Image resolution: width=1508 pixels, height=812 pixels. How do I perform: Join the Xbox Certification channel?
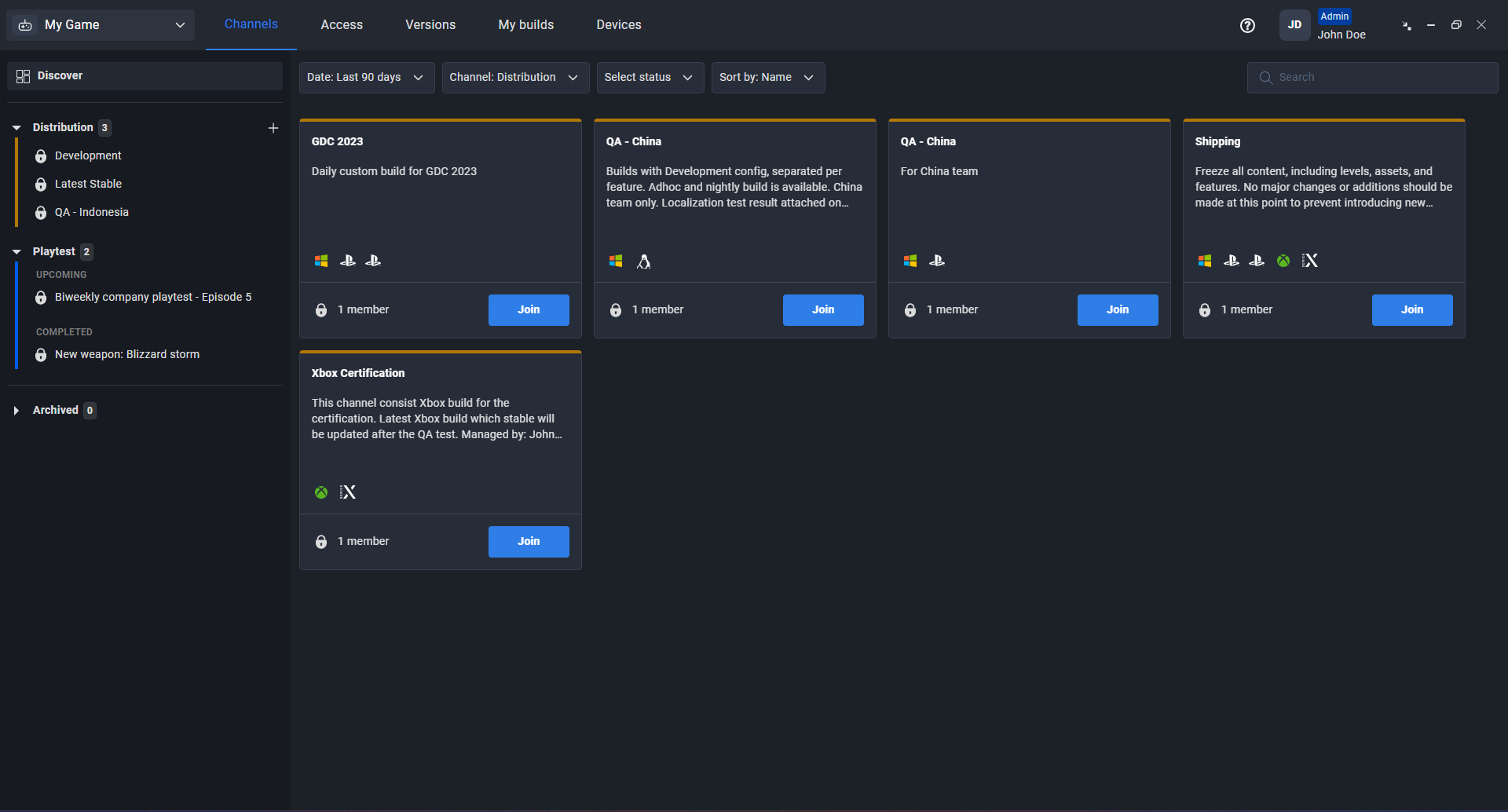529,542
